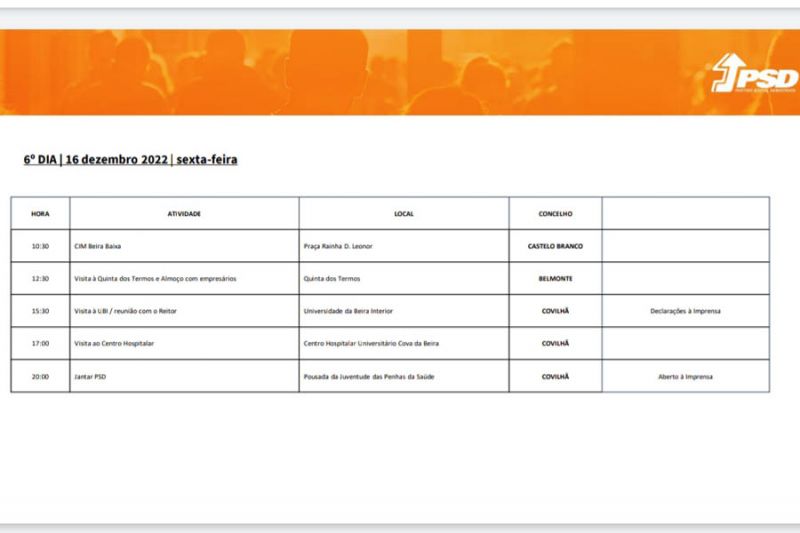The image size is (800, 533).
Task: Select the 12:30 time cell
Action: [x=40, y=278]
